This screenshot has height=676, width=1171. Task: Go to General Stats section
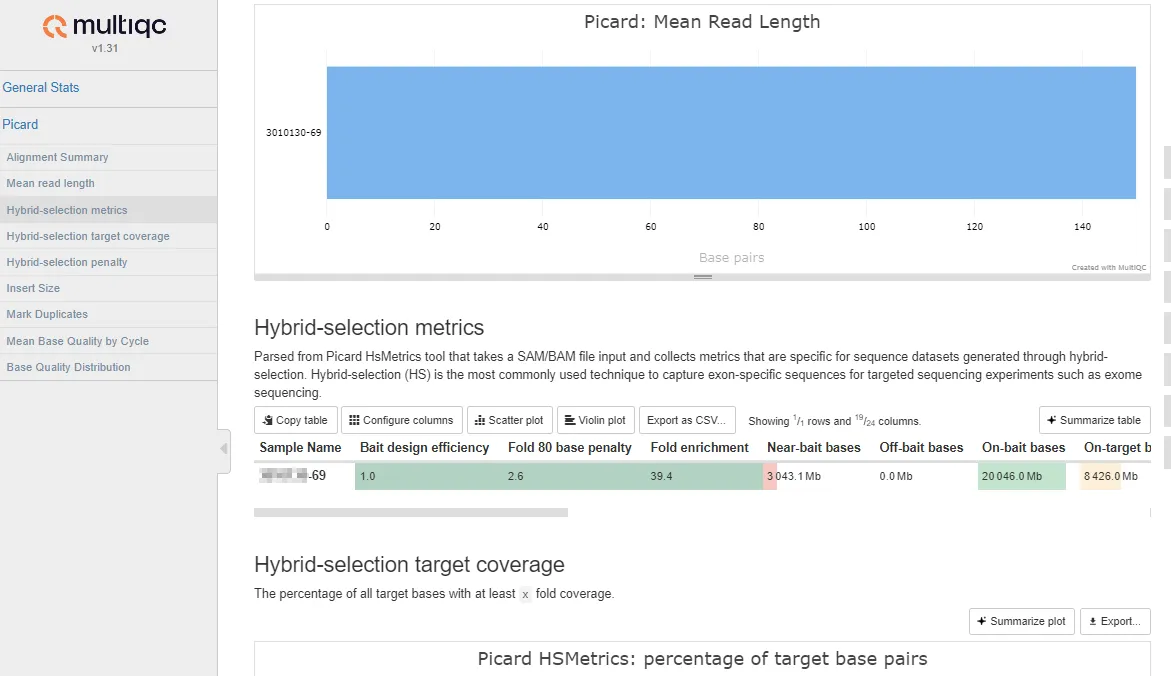pos(41,88)
